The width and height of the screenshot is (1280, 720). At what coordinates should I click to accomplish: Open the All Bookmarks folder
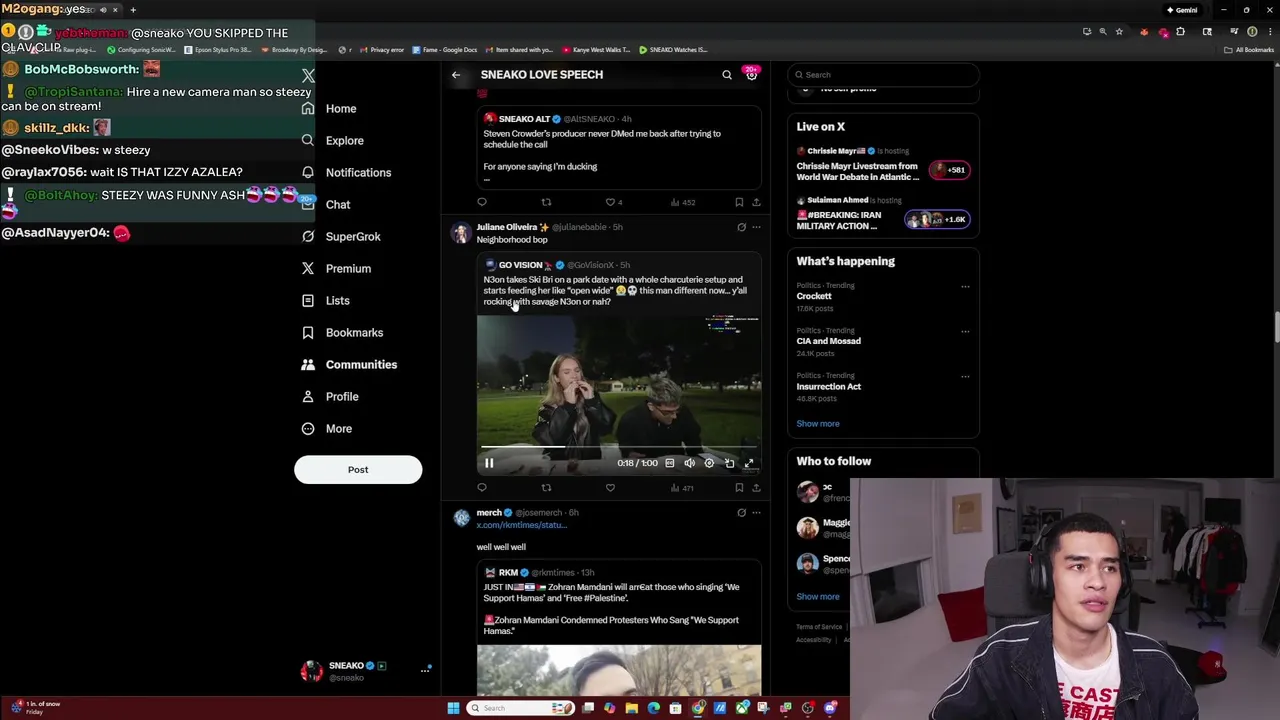coord(1250,50)
